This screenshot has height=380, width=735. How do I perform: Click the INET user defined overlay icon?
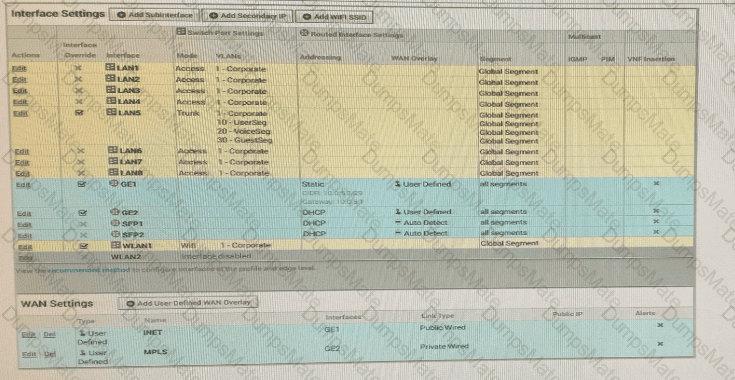tap(82, 333)
